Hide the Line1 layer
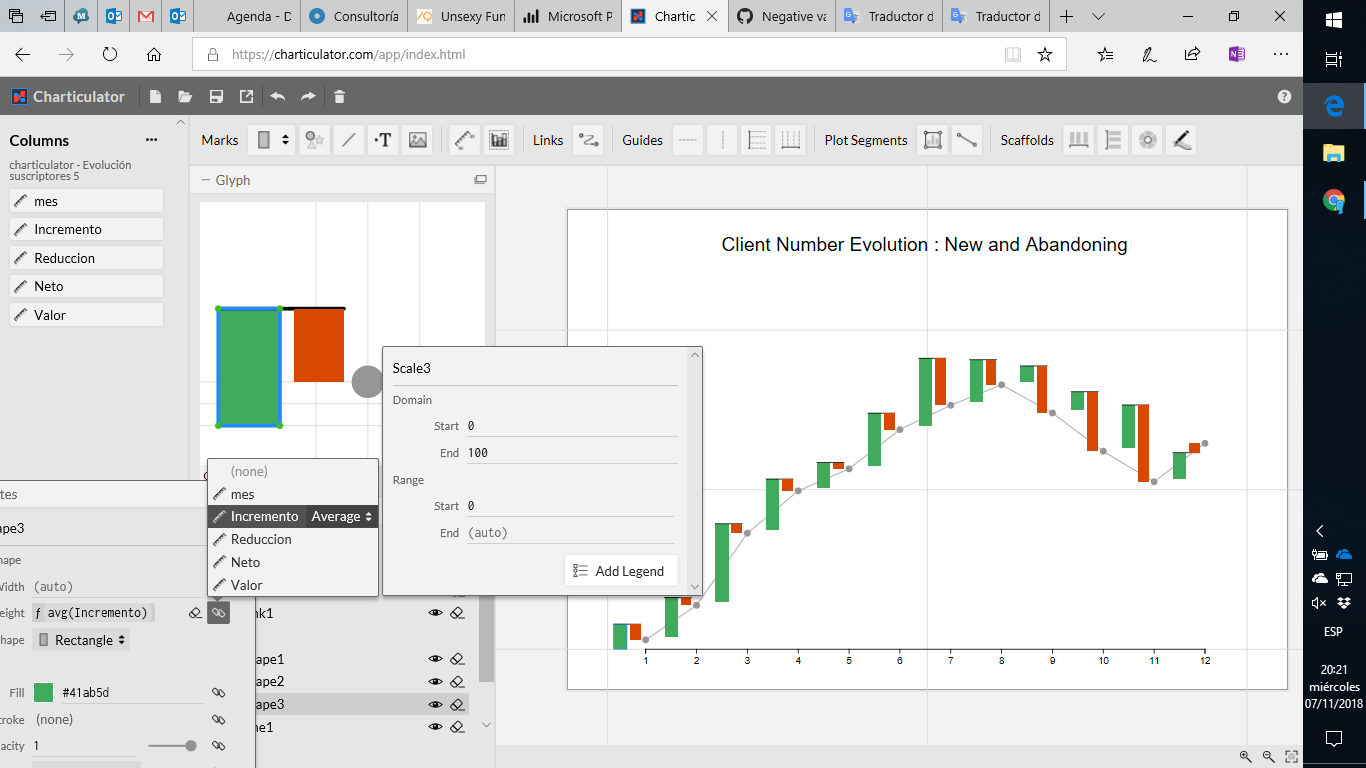Screen dimensions: 1366x768 coord(434,727)
